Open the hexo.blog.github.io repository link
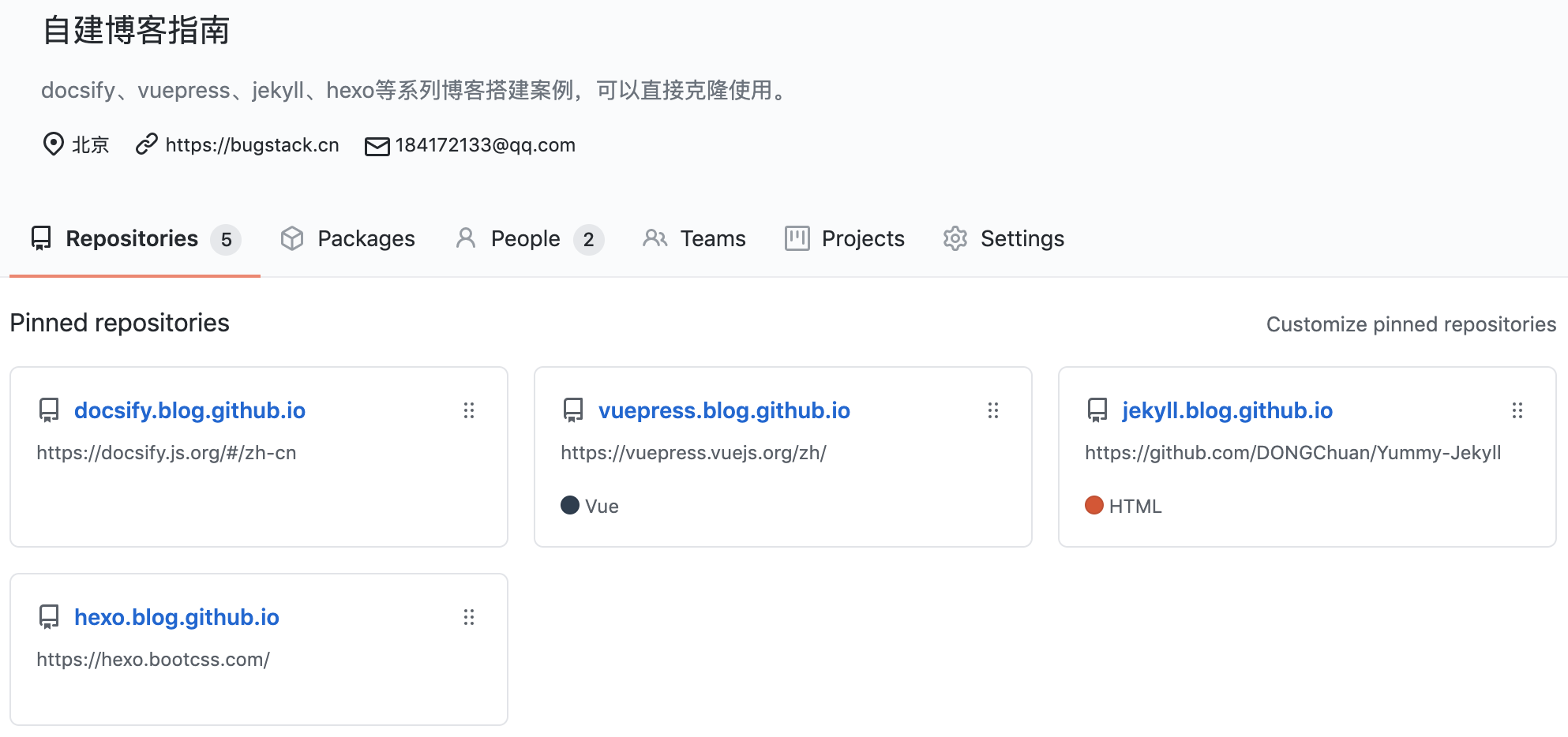The image size is (1568, 737). (177, 617)
